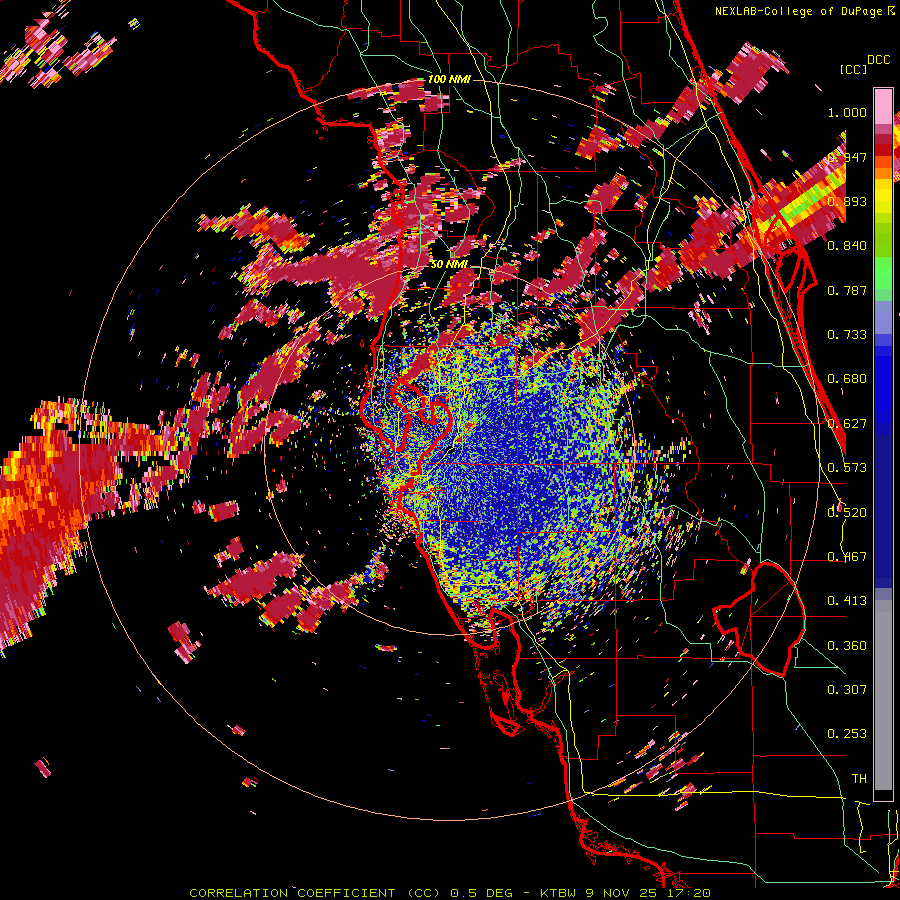
Task: Click the pink top segment of the color bar
Action: tap(883, 106)
